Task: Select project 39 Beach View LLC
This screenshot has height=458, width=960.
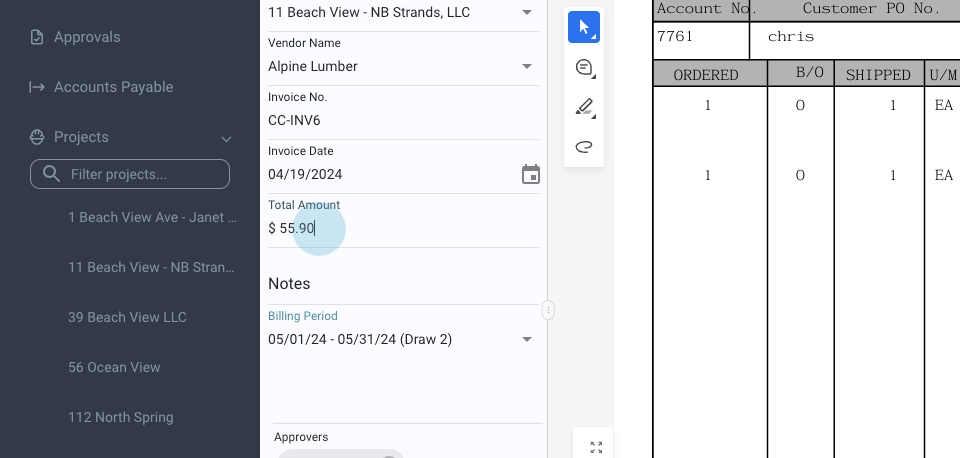Action: [127, 317]
